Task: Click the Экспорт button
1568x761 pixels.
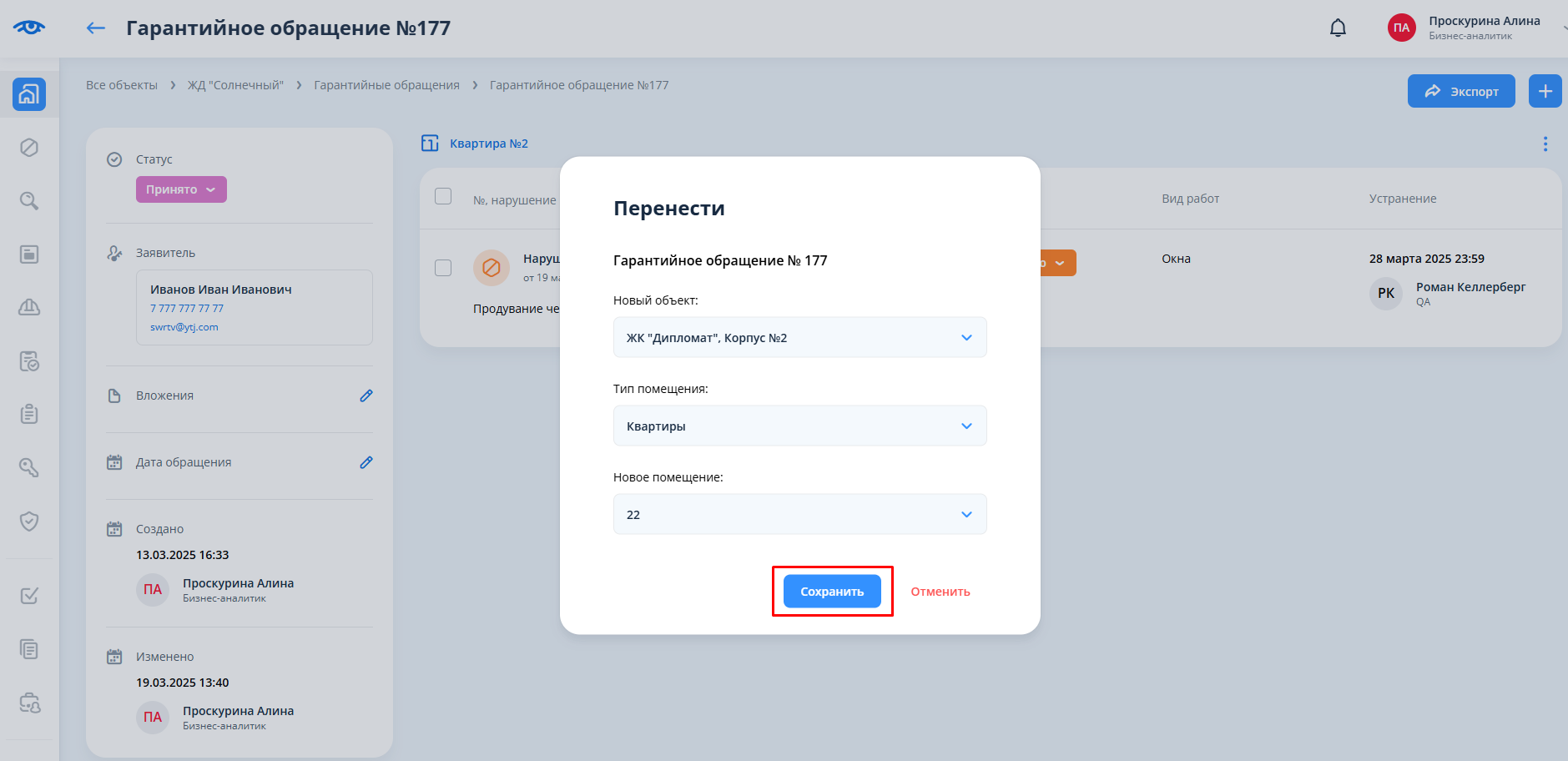Action: coord(1460,91)
